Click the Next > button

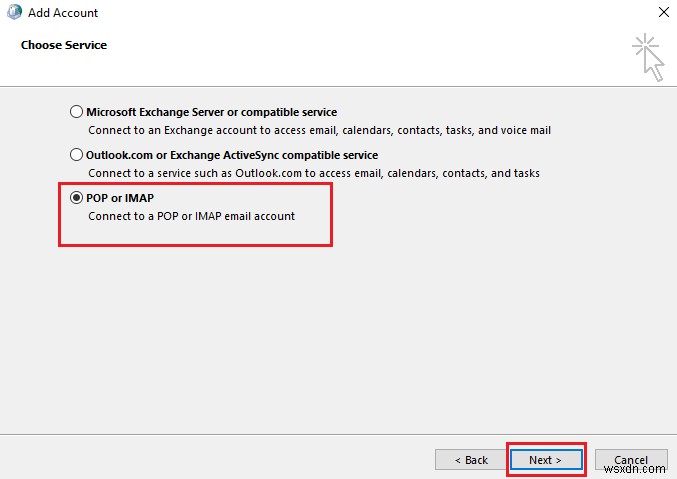(546, 460)
